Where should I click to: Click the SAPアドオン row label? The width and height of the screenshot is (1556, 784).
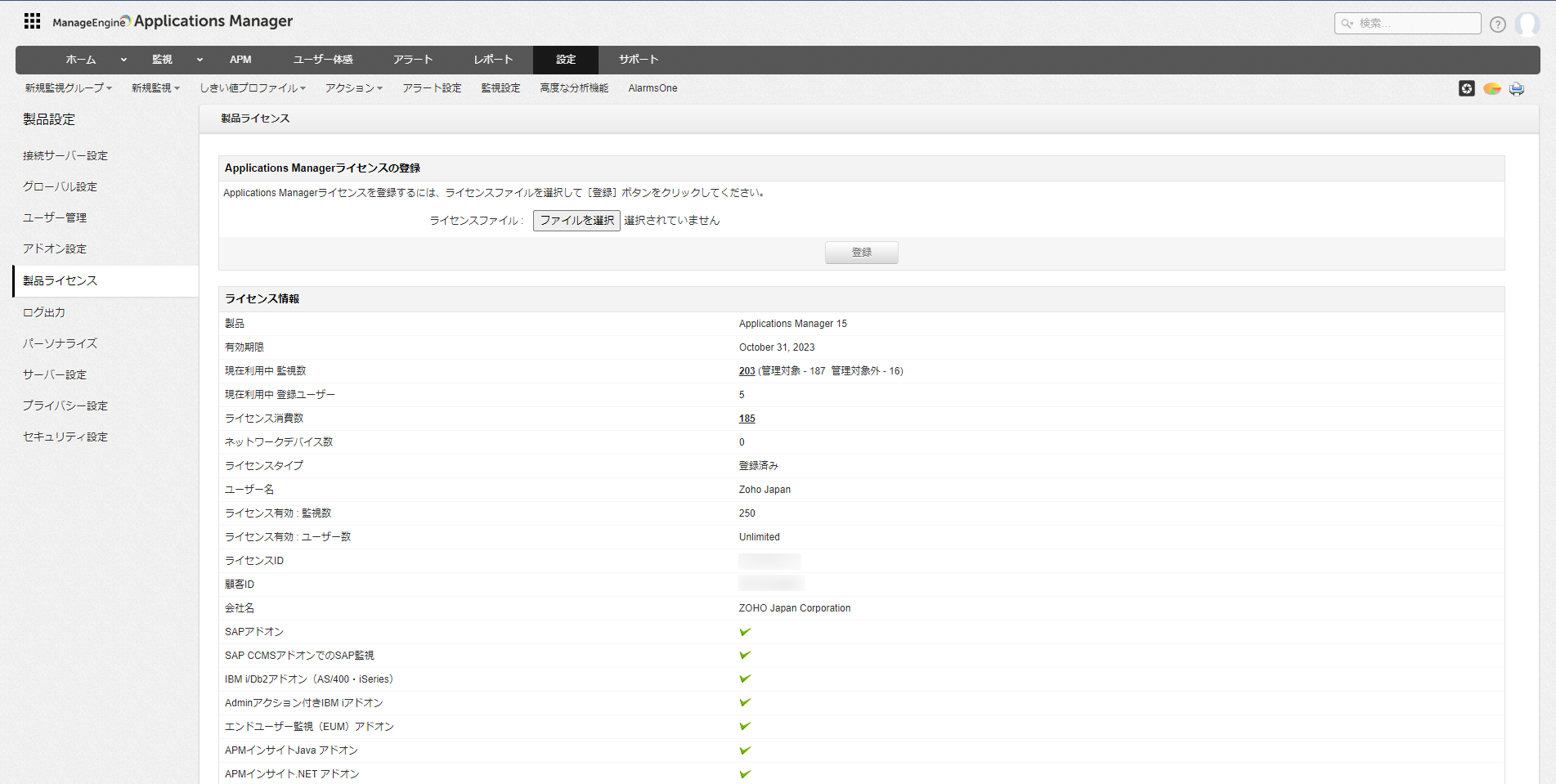[x=254, y=632]
